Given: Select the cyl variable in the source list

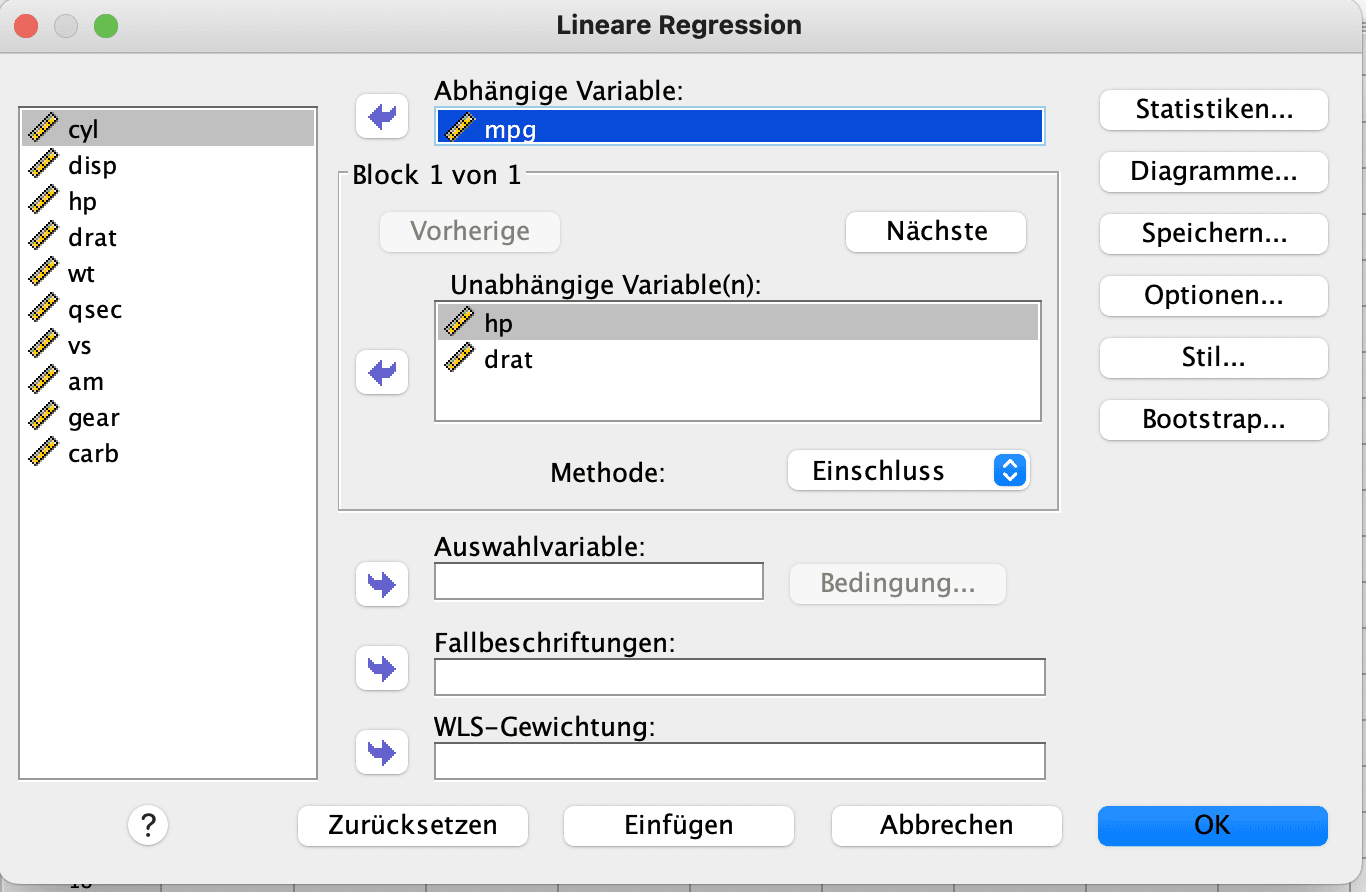Looking at the screenshot, I should pyautogui.click(x=83, y=129).
